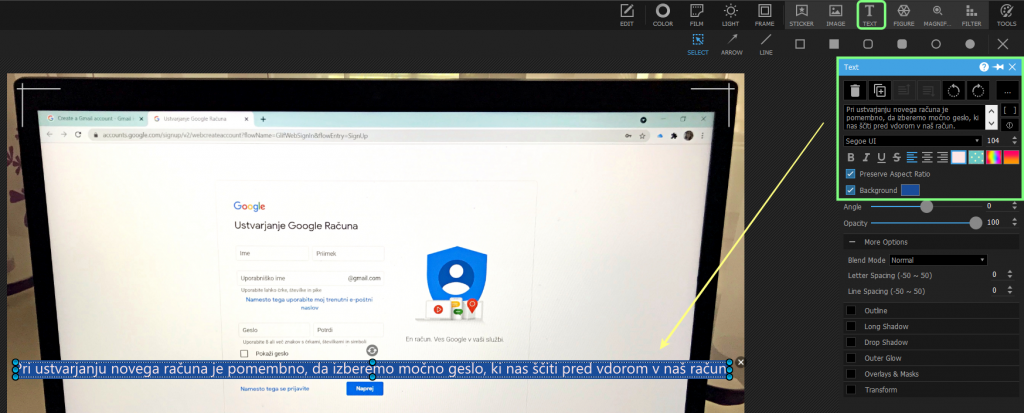
Task: Align text left
Action: coord(912,157)
